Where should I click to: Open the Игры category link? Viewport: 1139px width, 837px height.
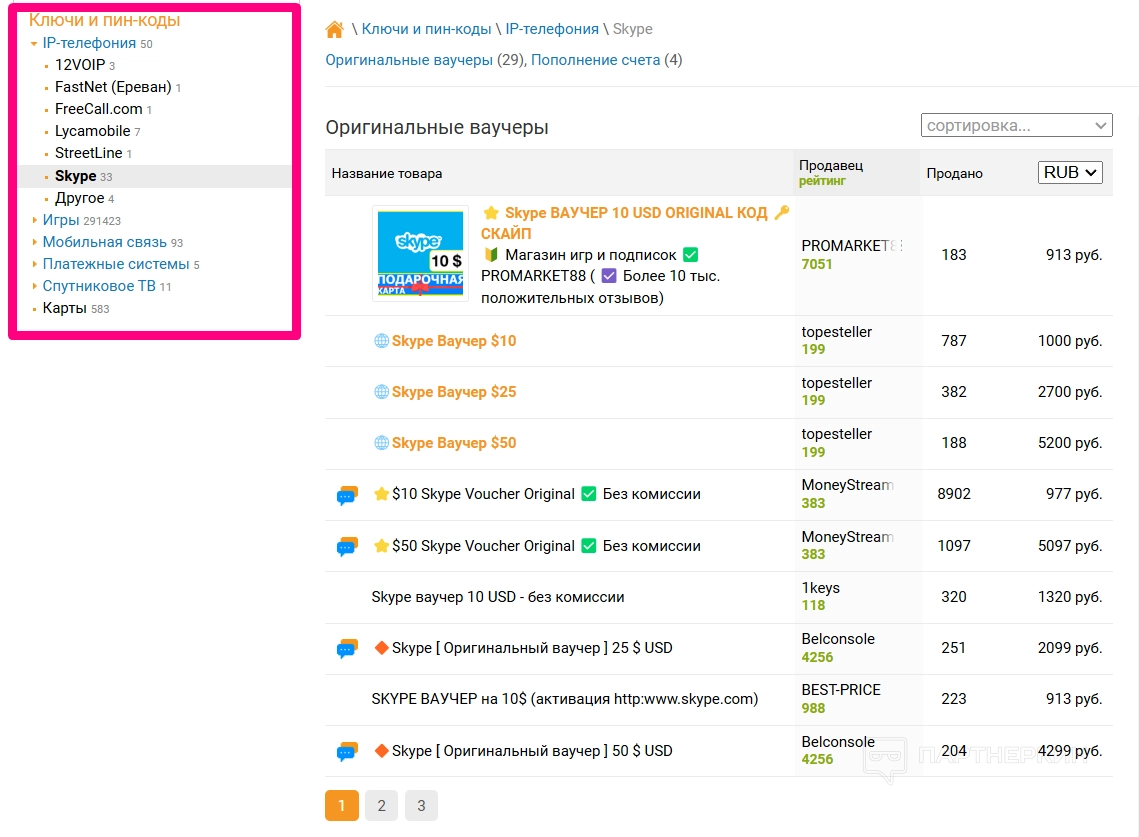61,220
